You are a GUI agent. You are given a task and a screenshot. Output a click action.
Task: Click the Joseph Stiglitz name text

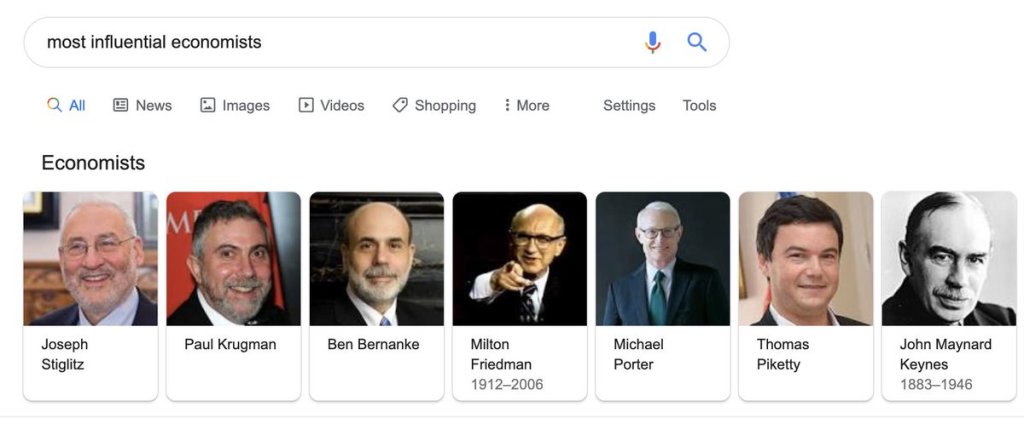[x=64, y=354]
